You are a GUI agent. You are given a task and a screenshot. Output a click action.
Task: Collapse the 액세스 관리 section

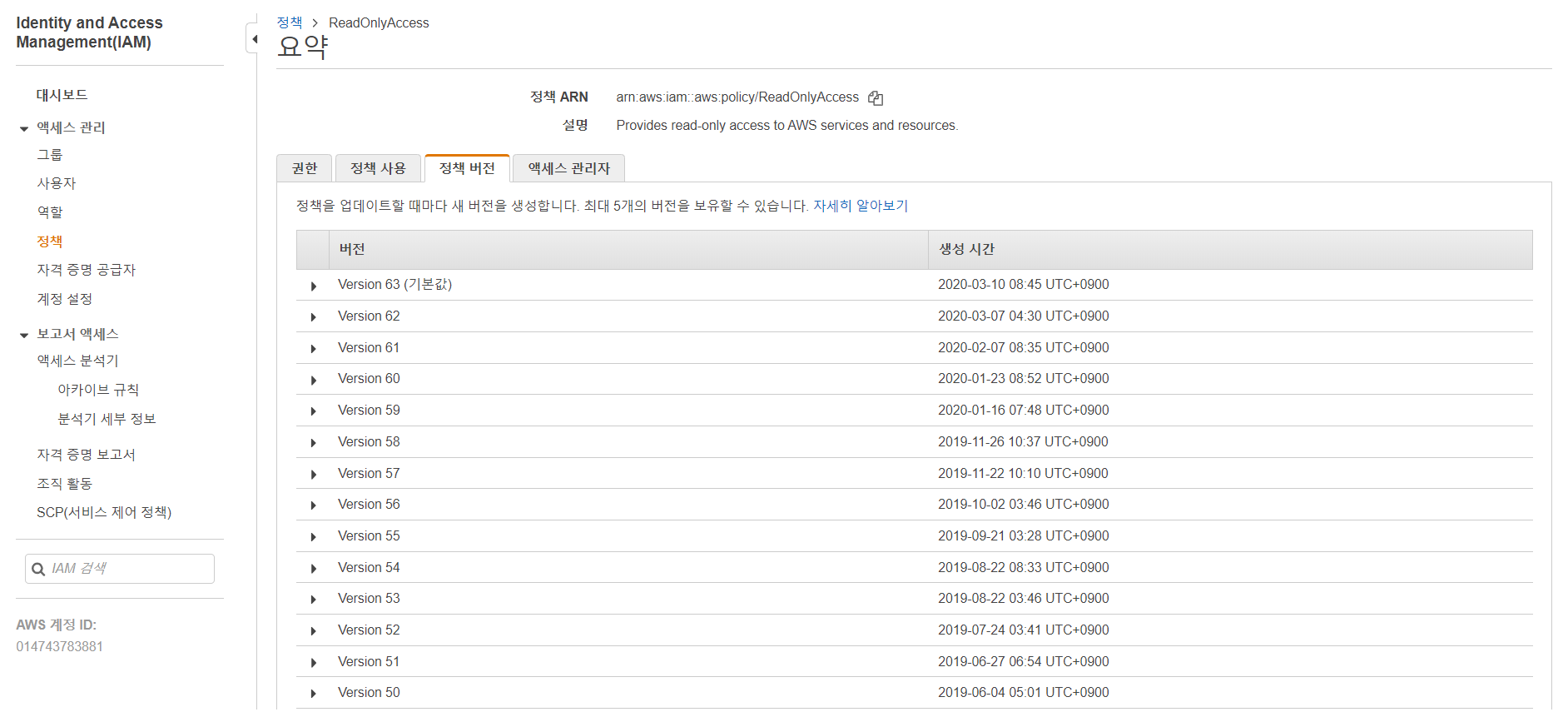point(24,128)
